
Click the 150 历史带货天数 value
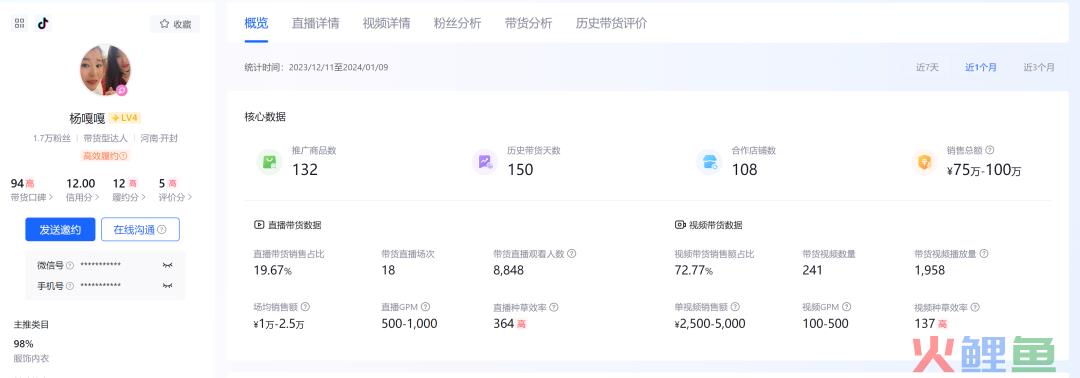[x=520, y=169]
